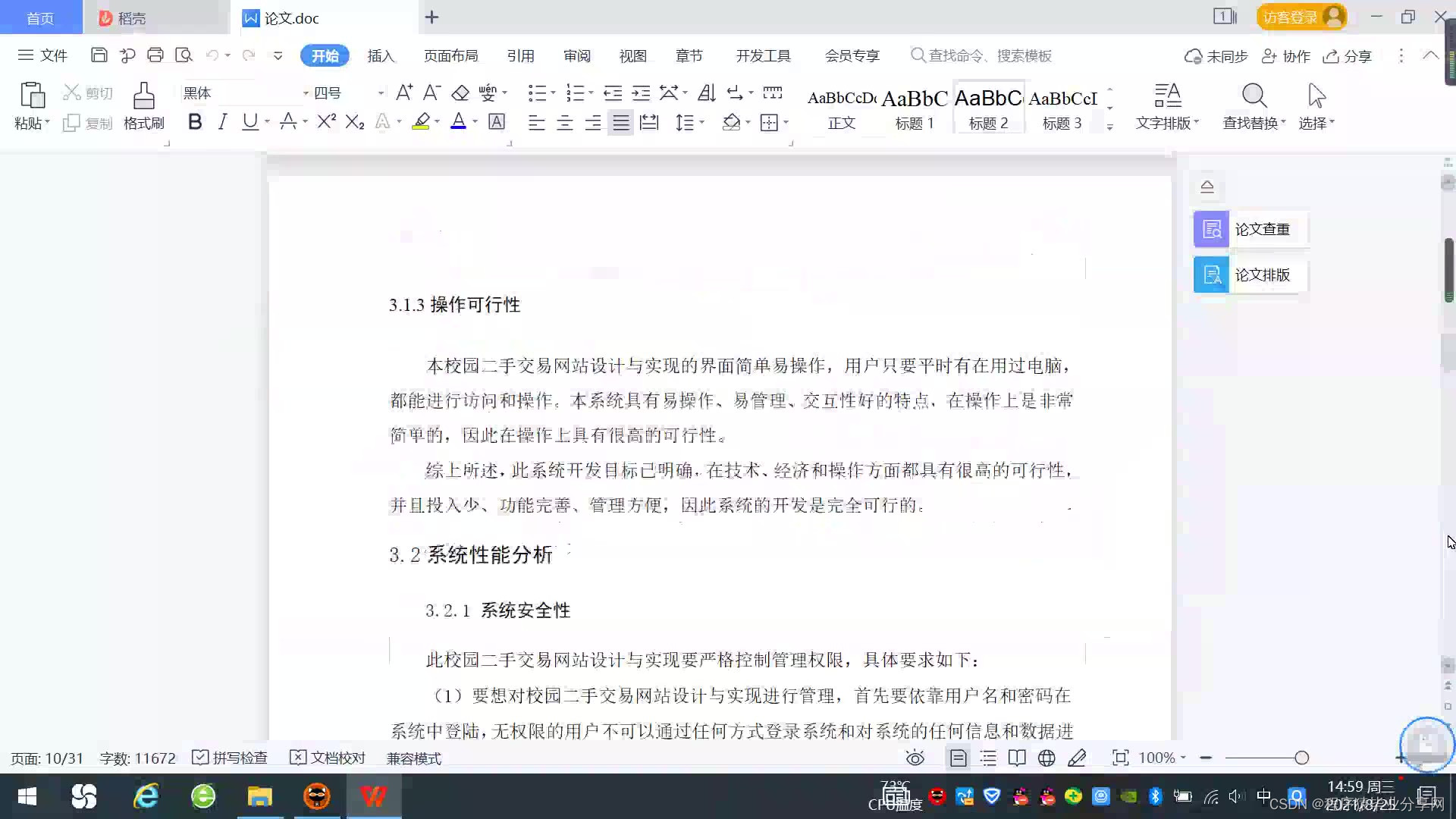Toggle spell check (拼写检查) in status bar

(230, 758)
